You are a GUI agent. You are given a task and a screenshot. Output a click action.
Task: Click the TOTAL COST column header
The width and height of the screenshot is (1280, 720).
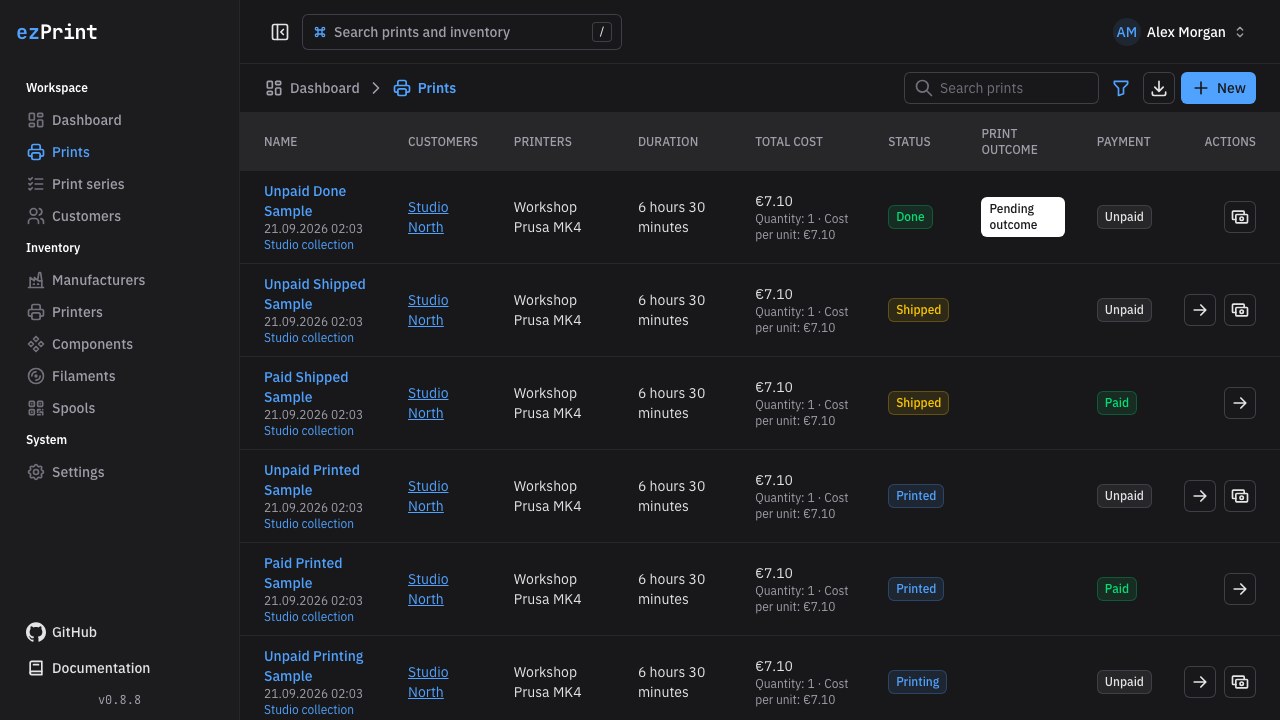coord(789,142)
